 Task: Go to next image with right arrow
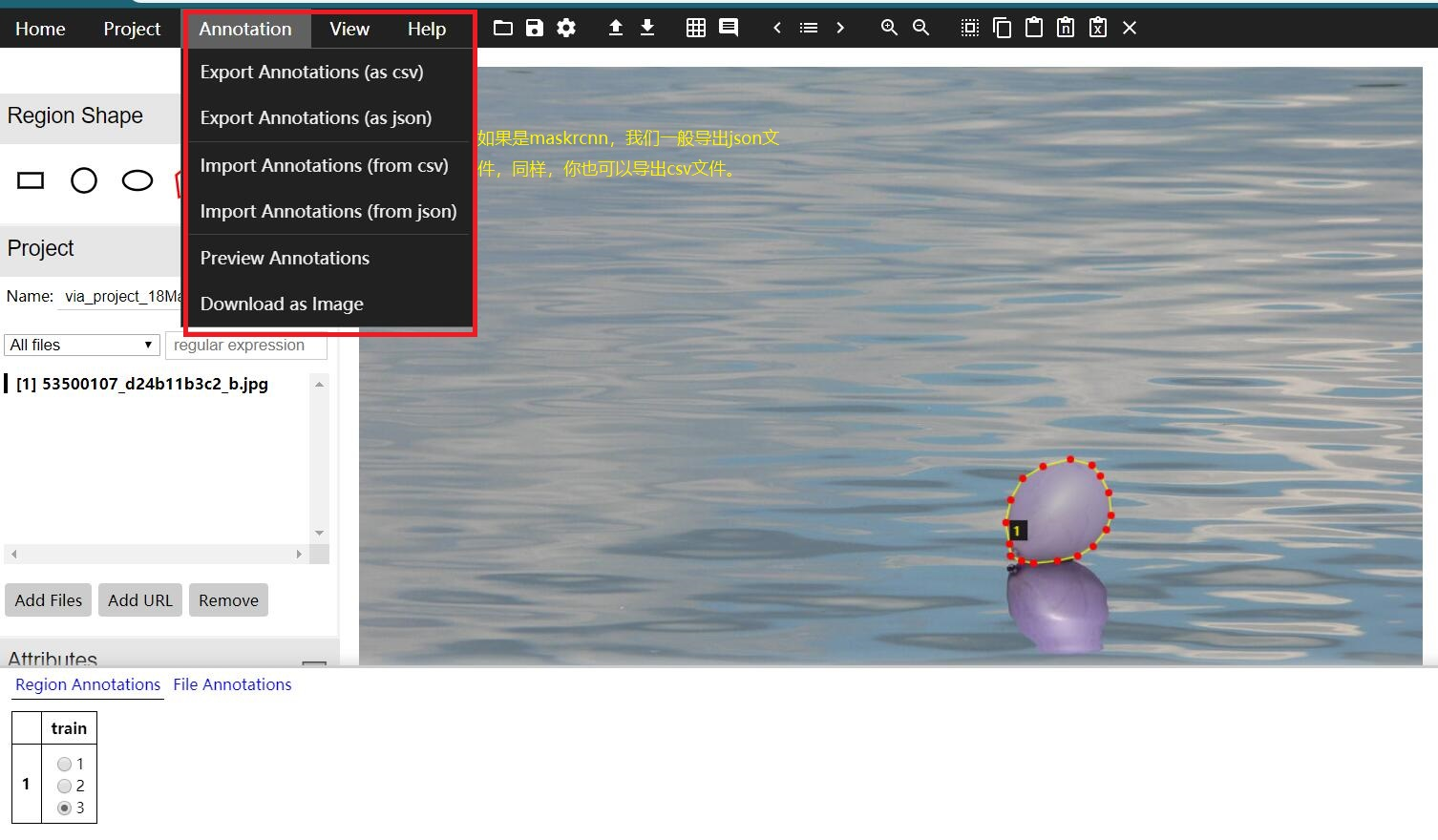click(x=840, y=28)
